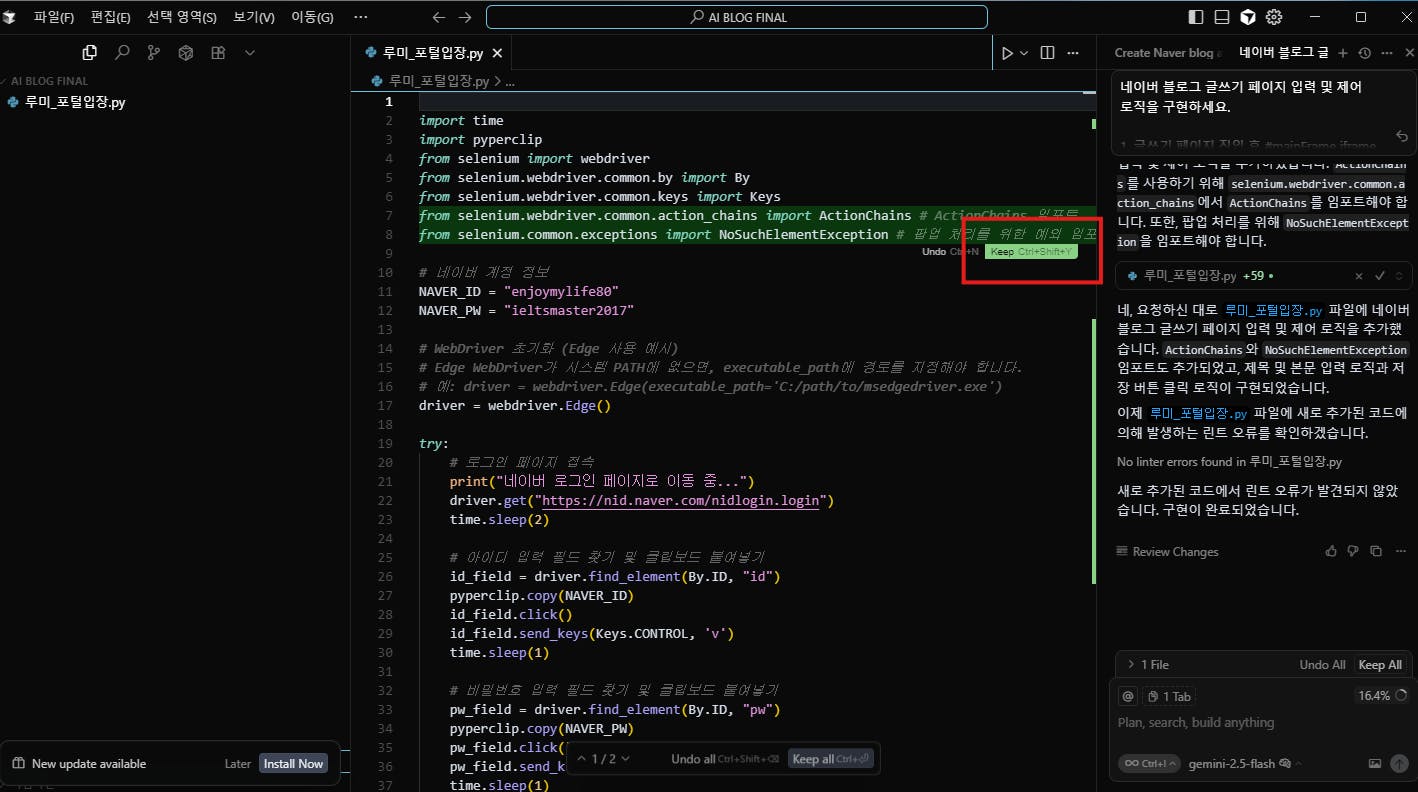Screen dimensions: 1418x792
Task: Start a new chat with plus icon
Action: pos(1342,53)
